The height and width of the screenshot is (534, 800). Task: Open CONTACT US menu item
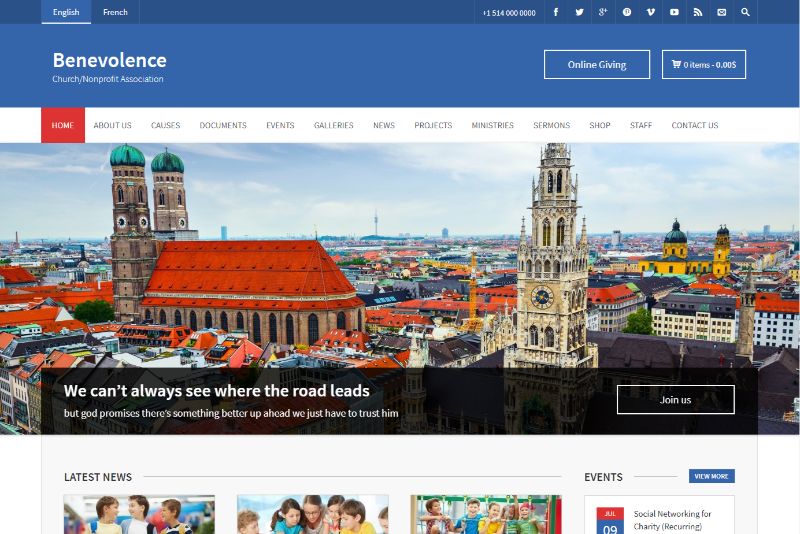point(694,125)
